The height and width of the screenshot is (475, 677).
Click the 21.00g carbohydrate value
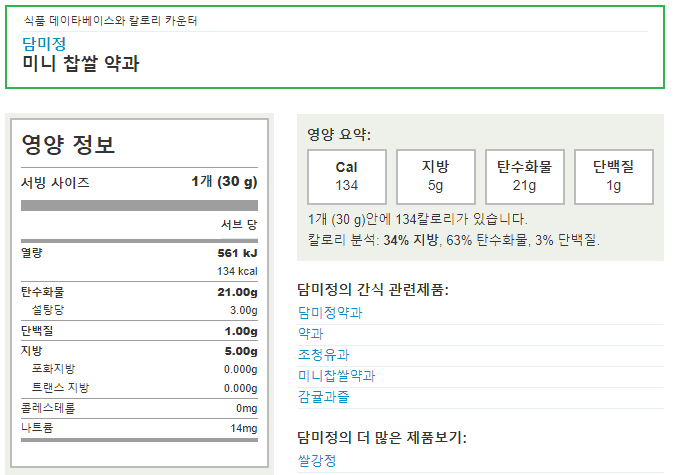pyautogui.click(x=237, y=292)
